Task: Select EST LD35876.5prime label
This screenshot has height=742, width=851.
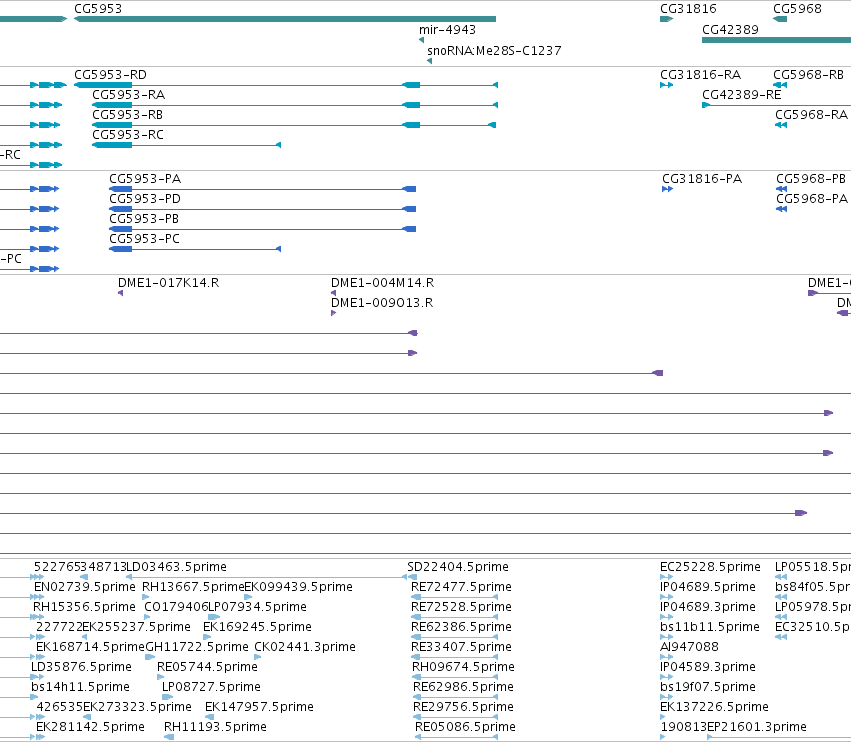Action: (x=81, y=667)
